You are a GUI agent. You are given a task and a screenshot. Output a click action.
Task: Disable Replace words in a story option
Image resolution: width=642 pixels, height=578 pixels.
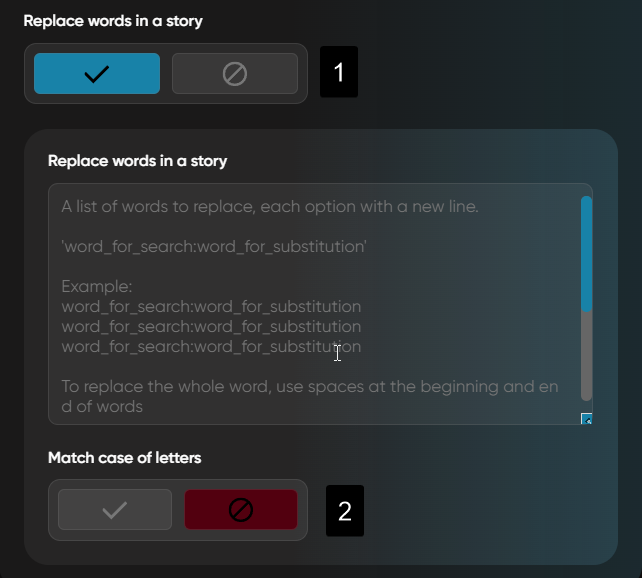click(235, 74)
